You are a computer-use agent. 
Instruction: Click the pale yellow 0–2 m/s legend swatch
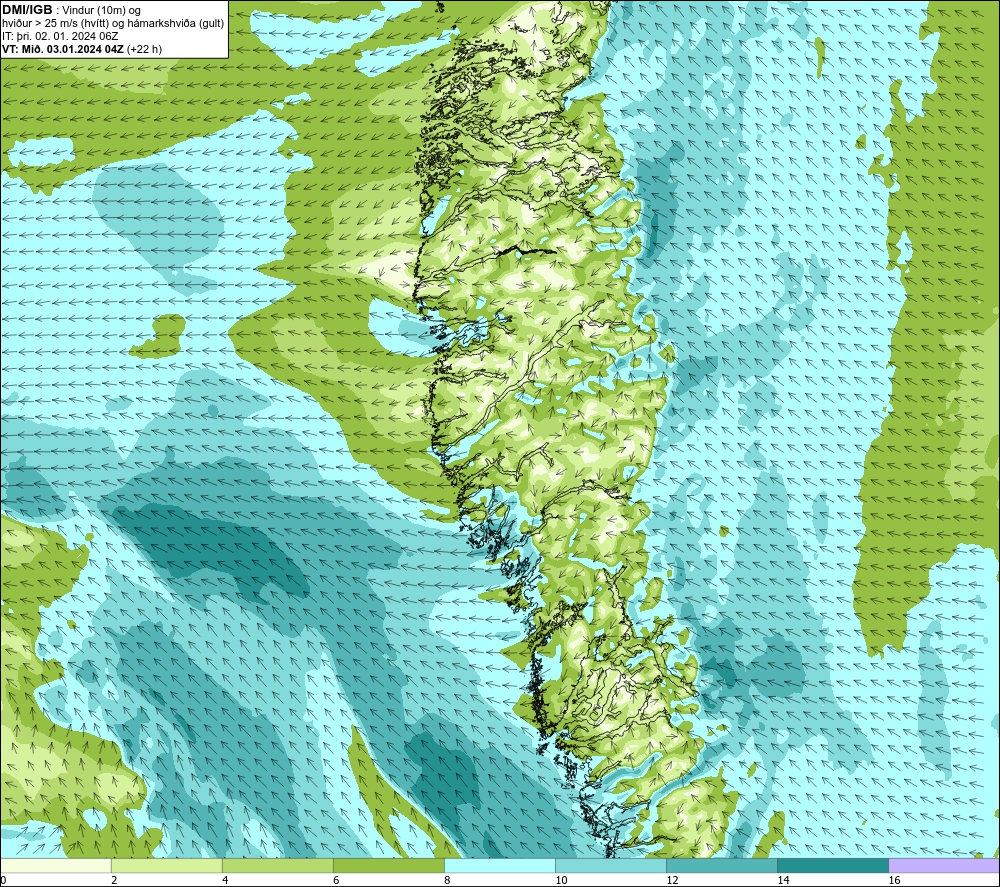point(55,865)
